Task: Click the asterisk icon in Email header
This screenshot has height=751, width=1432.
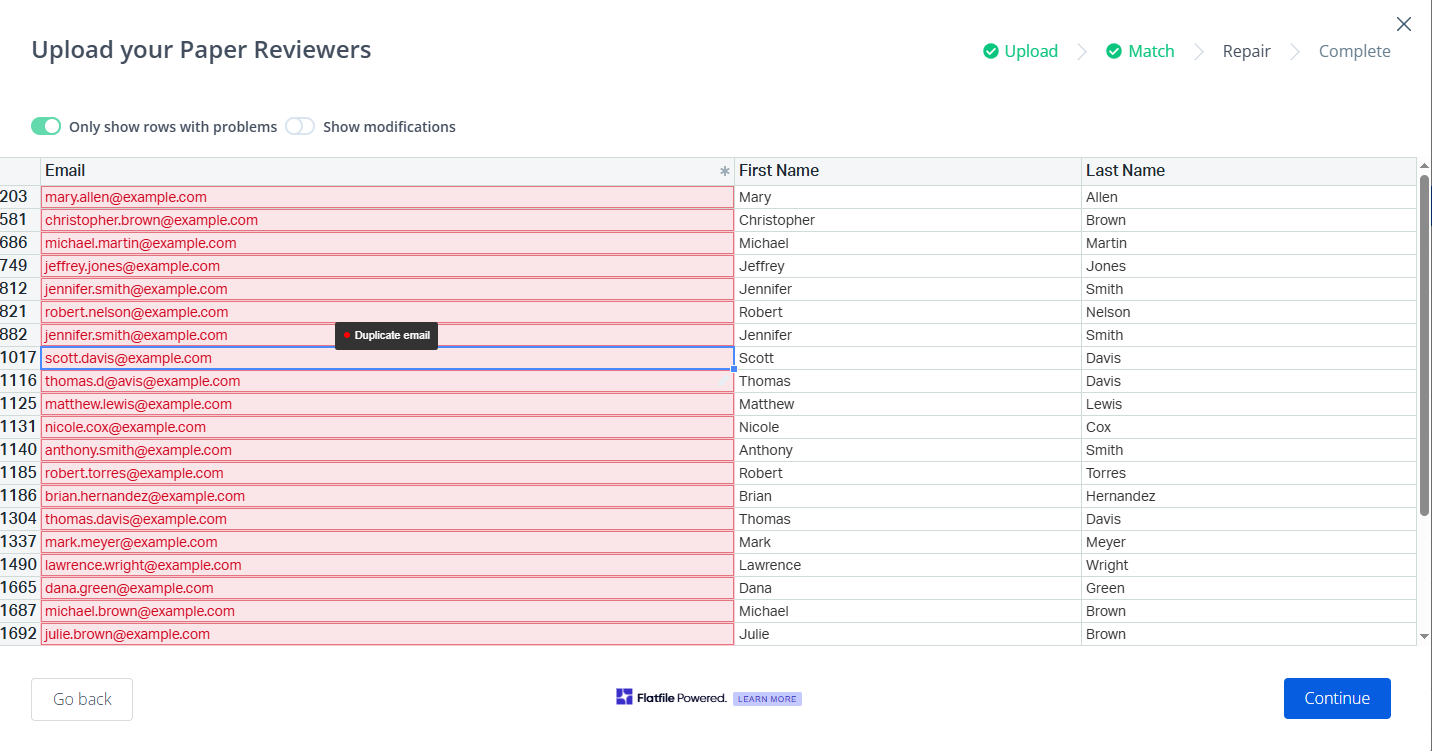Action: point(725,171)
